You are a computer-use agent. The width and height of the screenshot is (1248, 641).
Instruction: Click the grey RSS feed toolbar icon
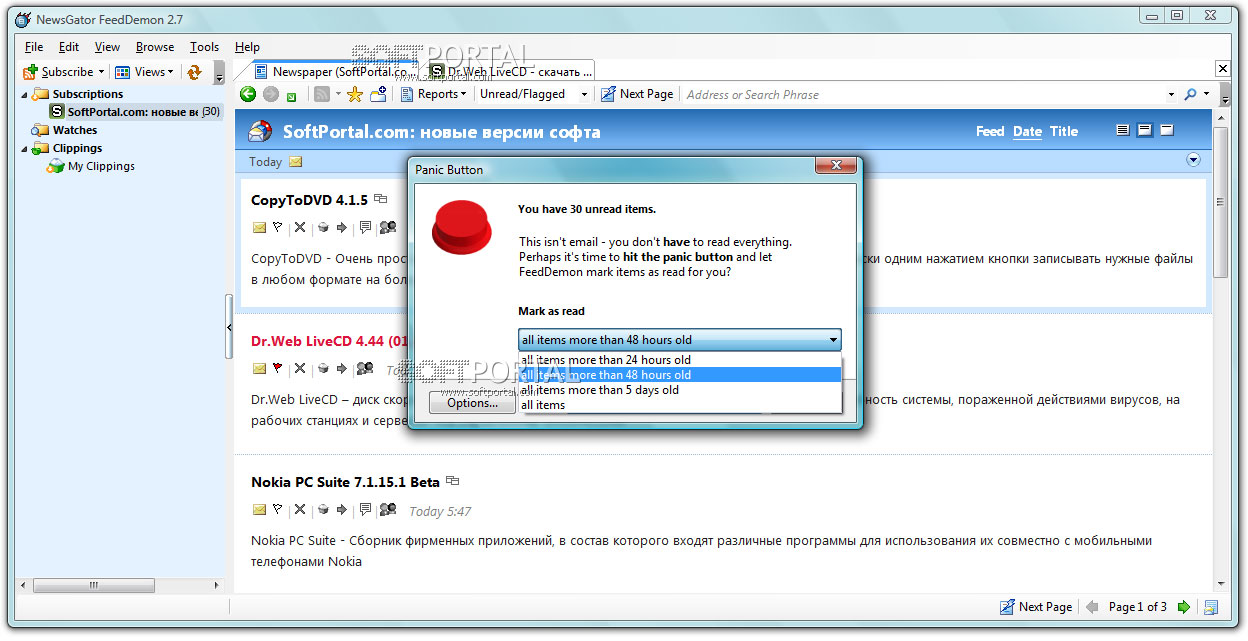coord(322,94)
